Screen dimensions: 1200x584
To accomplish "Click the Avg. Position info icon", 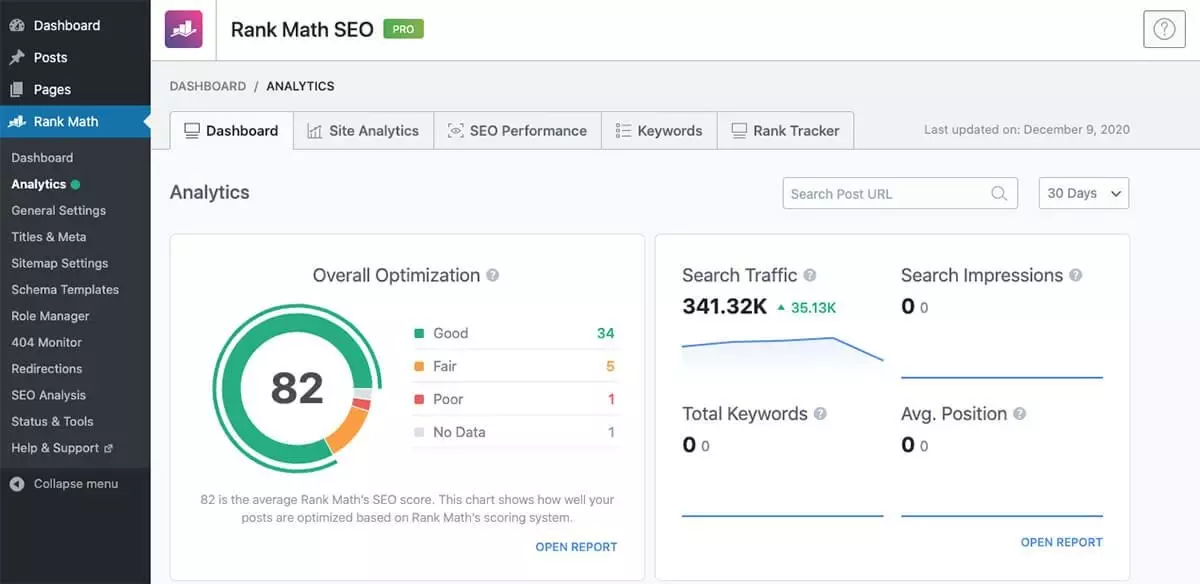I will 1020,413.
